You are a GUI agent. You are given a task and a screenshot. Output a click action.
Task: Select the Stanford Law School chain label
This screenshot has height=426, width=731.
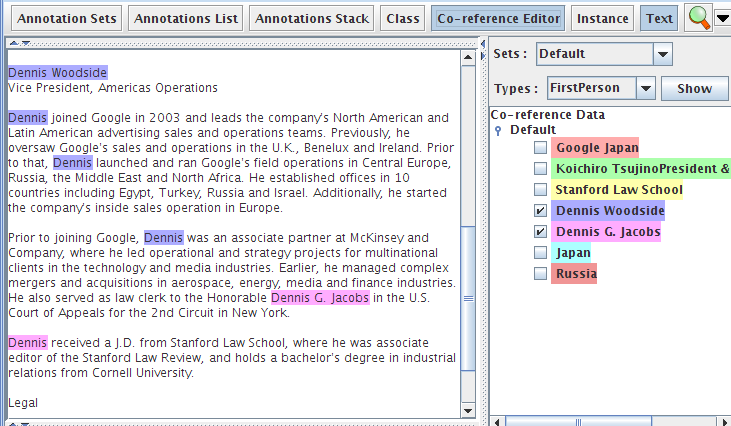tap(617, 190)
